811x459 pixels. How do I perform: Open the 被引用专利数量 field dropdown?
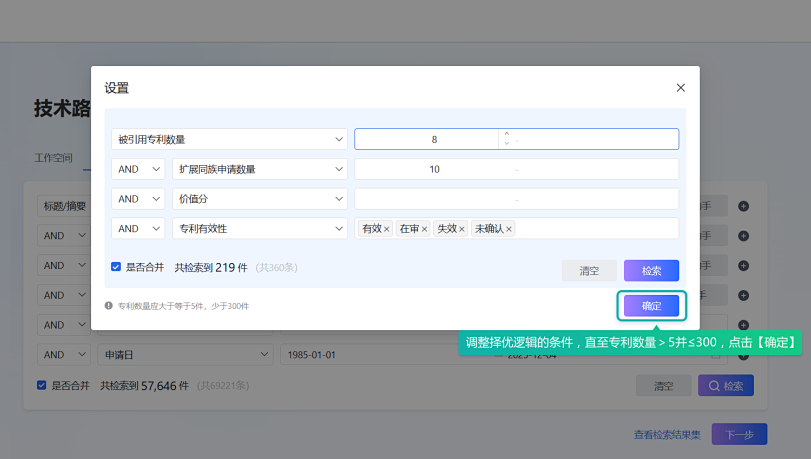(229, 139)
